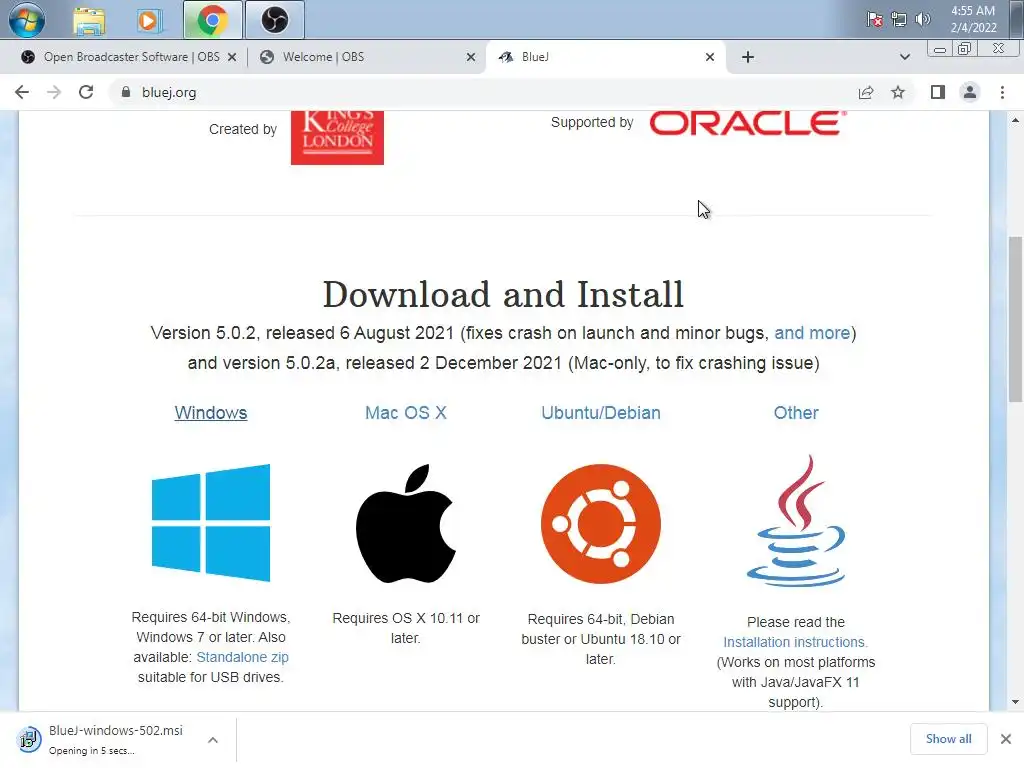This screenshot has width=1024, height=768.
Task: Click the bluej.org address bar
Action: (483, 92)
